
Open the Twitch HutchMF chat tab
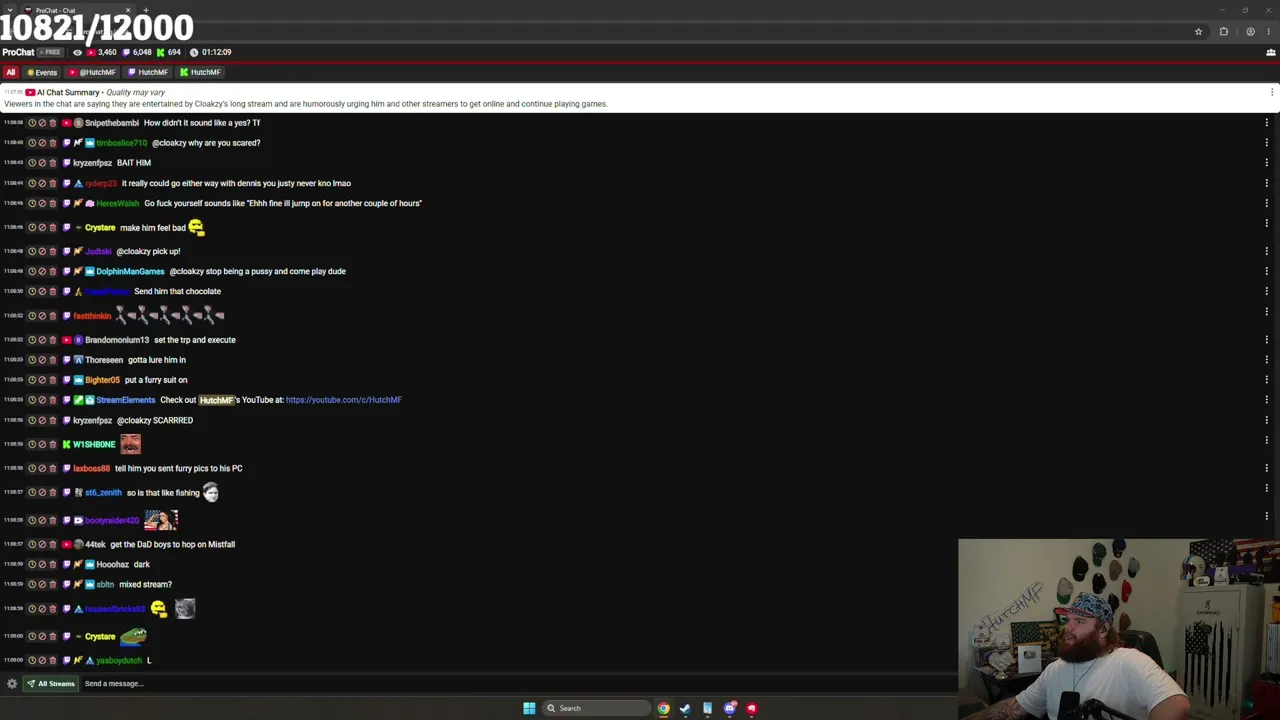[147, 72]
